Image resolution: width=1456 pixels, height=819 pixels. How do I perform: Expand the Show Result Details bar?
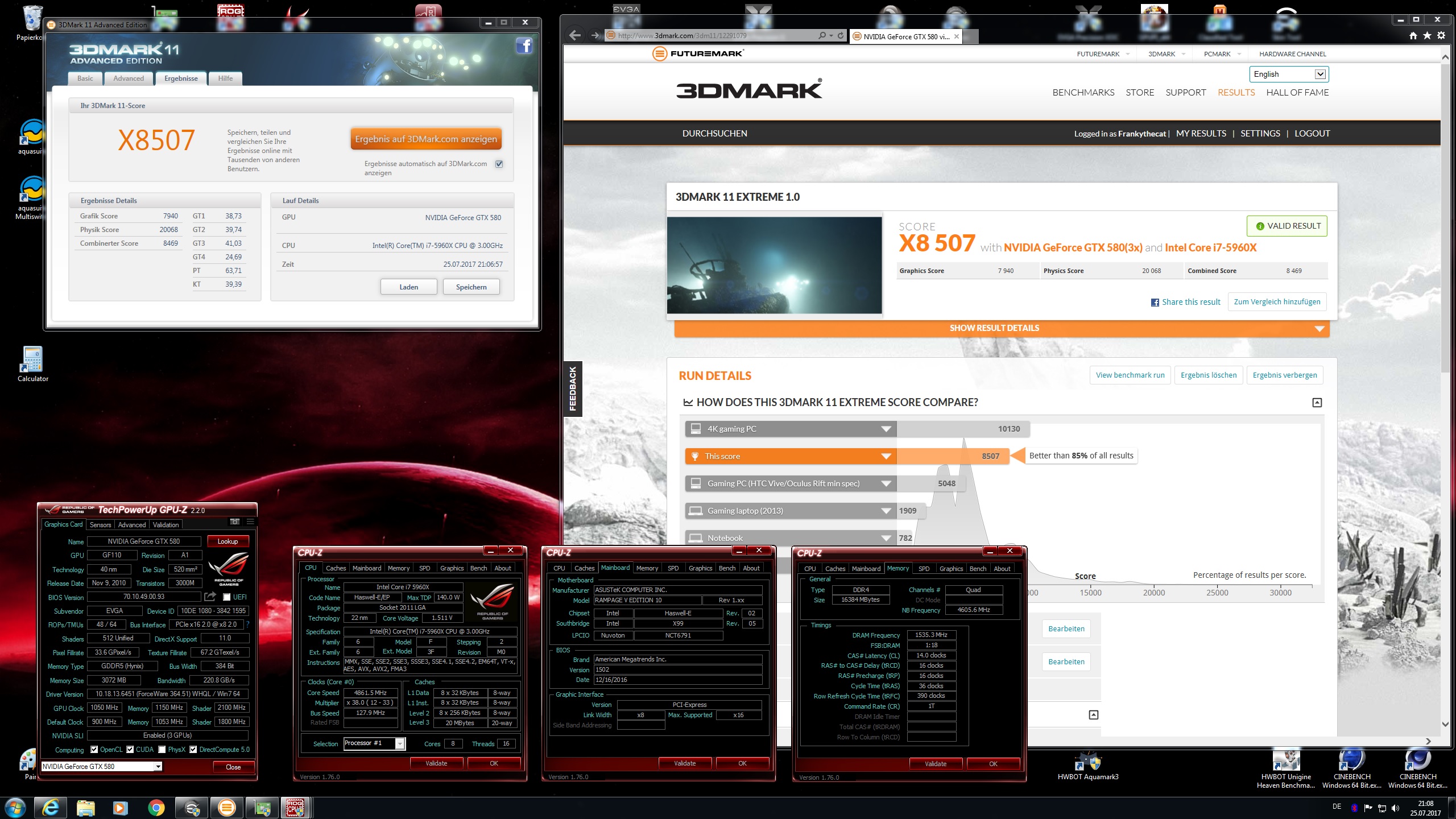pyautogui.click(x=1002, y=328)
